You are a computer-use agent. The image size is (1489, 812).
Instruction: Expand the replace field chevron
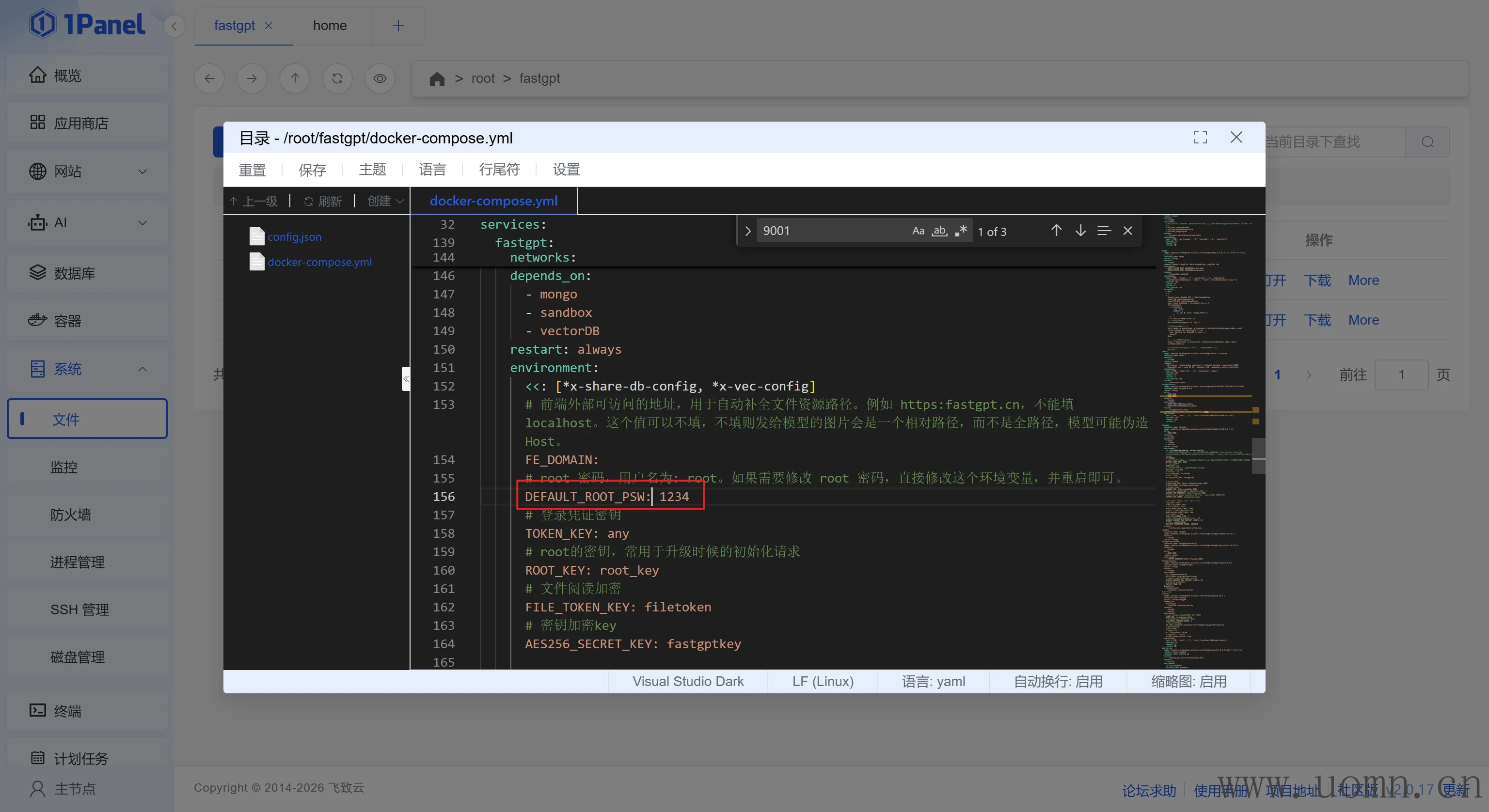[x=747, y=231]
